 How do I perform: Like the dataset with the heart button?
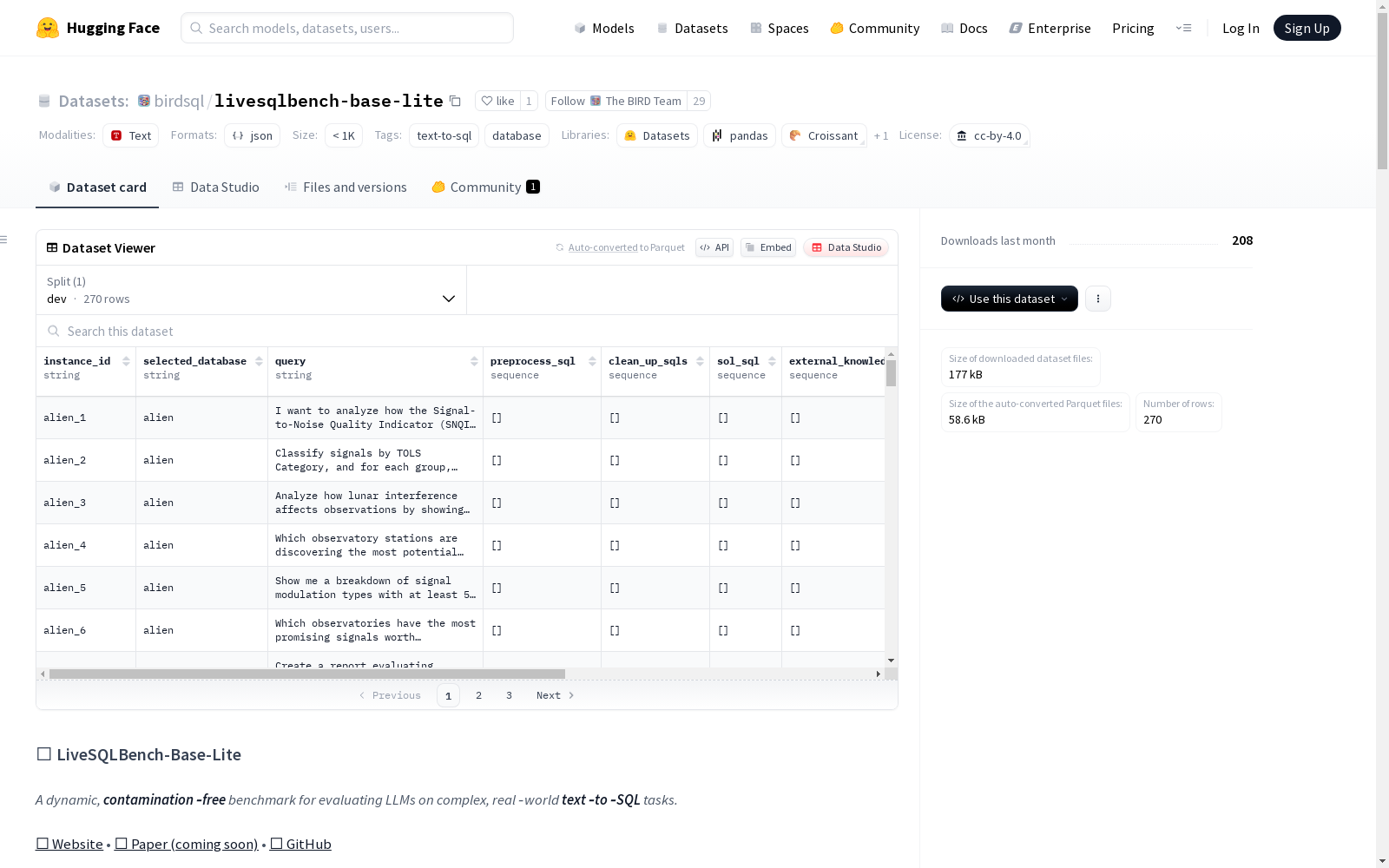498,101
